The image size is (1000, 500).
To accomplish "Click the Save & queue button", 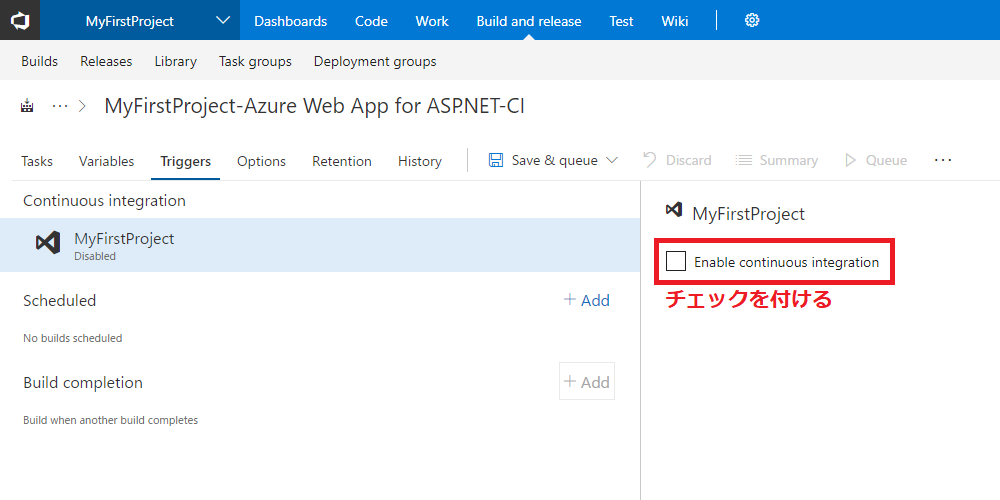I will point(543,160).
